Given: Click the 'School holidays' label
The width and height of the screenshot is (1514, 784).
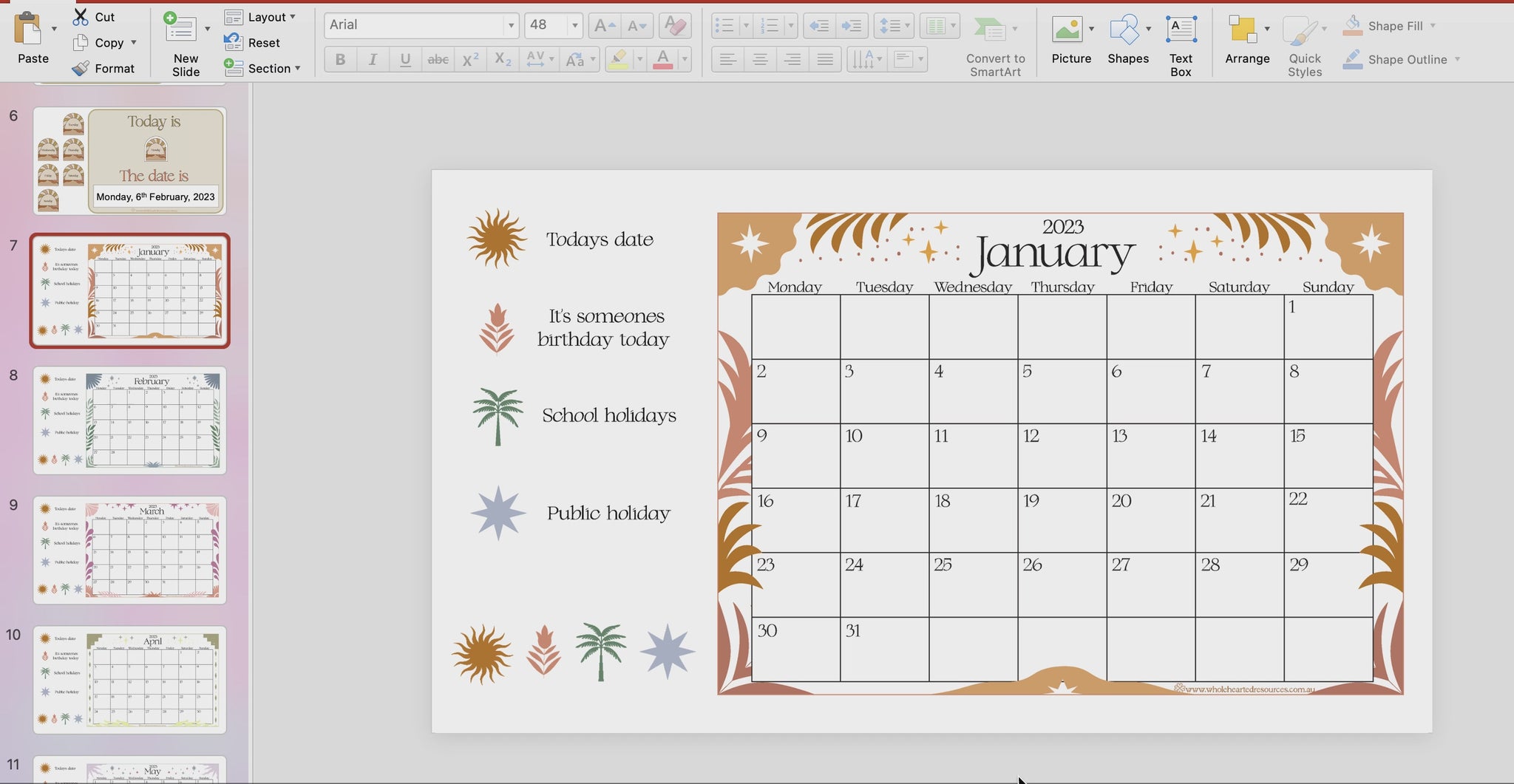Looking at the screenshot, I should coord(609,415).
